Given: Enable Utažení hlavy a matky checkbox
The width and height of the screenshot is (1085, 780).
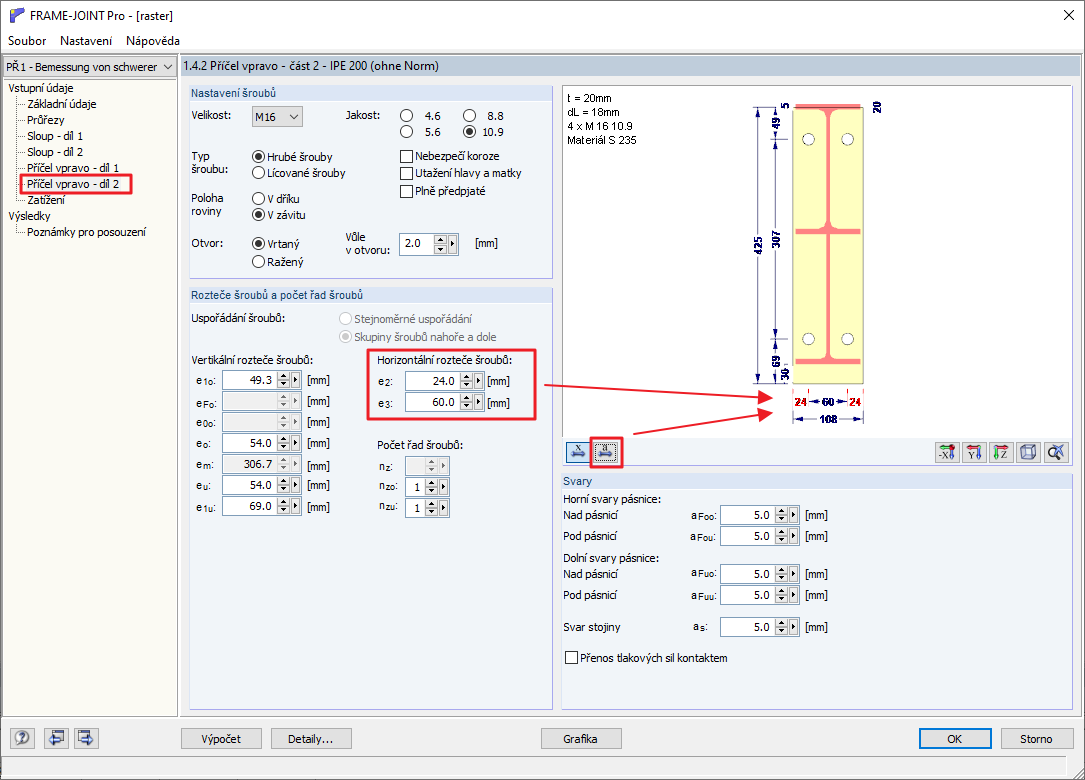Looking at the screenshot, I should (407, 174).
